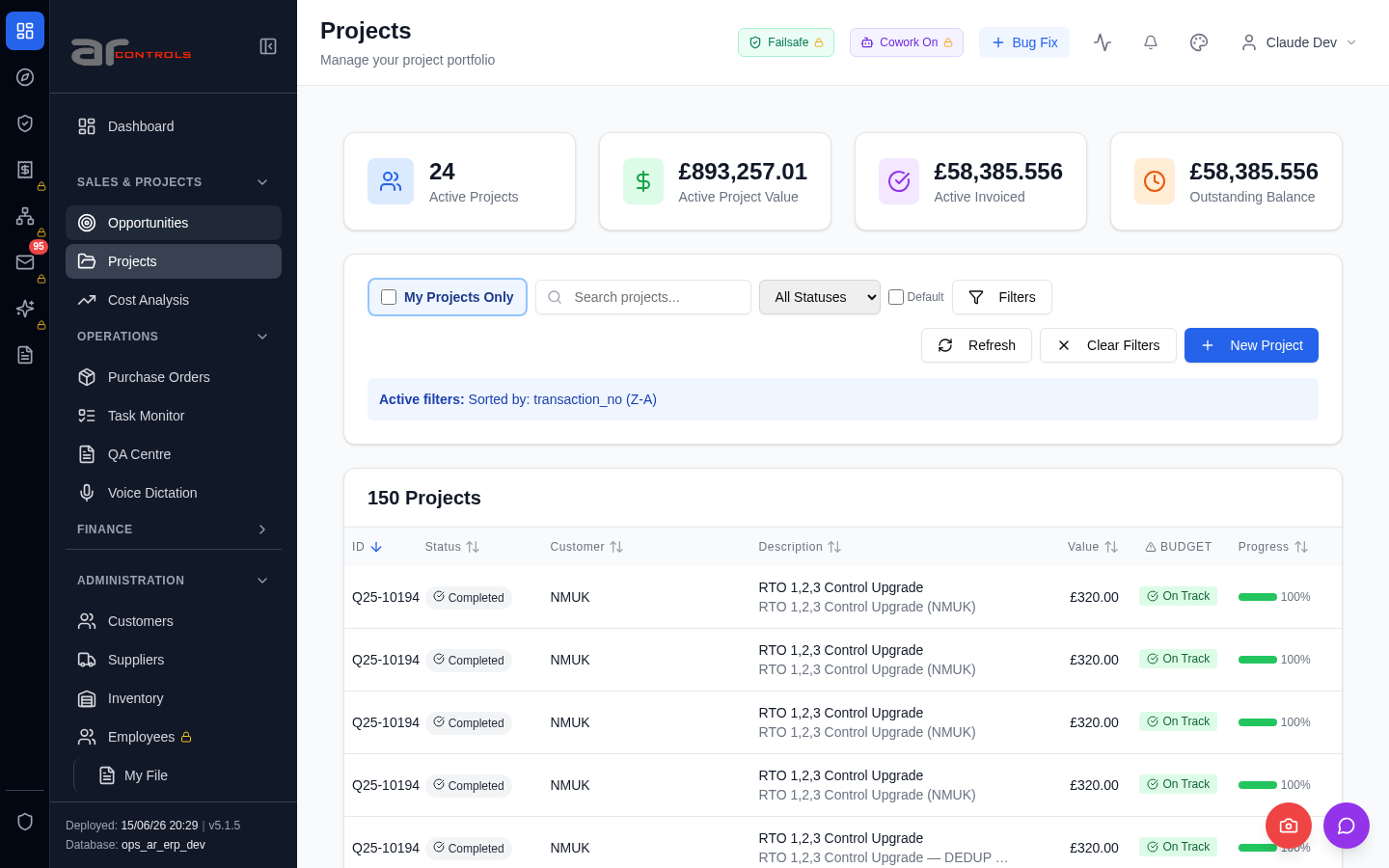Image resolution: width=1389 pixels, height=868 pixels.
Task: Sort table by Status column
Action: click(473, 547)
